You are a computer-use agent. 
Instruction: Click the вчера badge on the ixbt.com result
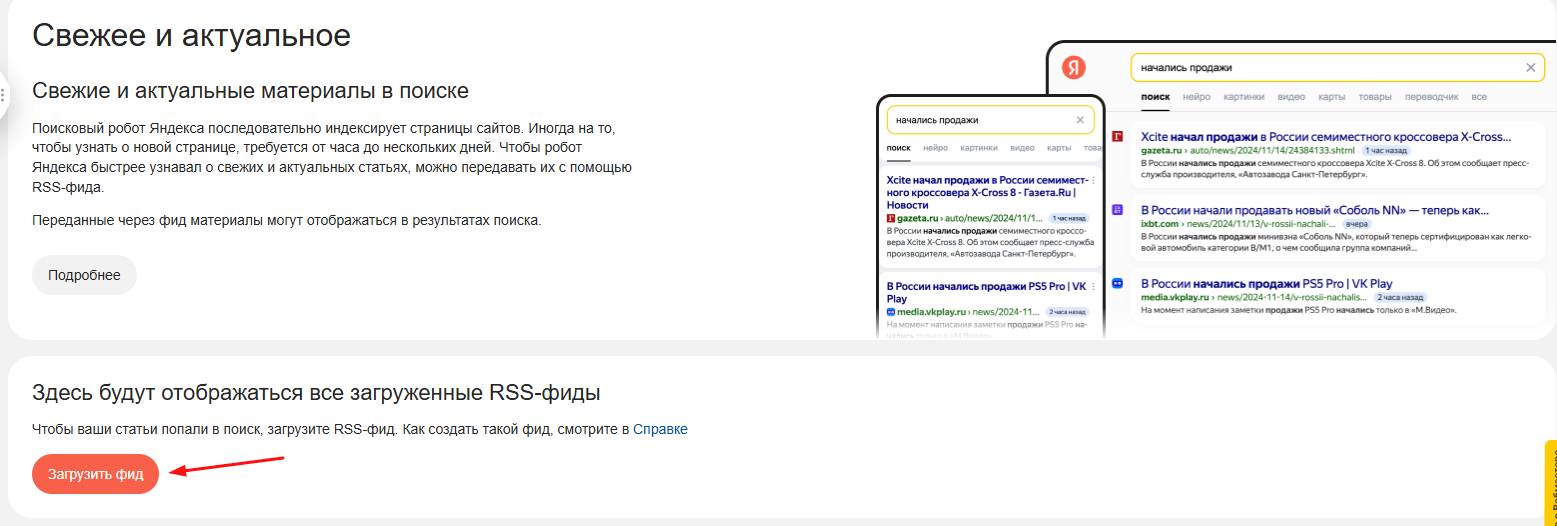[1356, 225]
